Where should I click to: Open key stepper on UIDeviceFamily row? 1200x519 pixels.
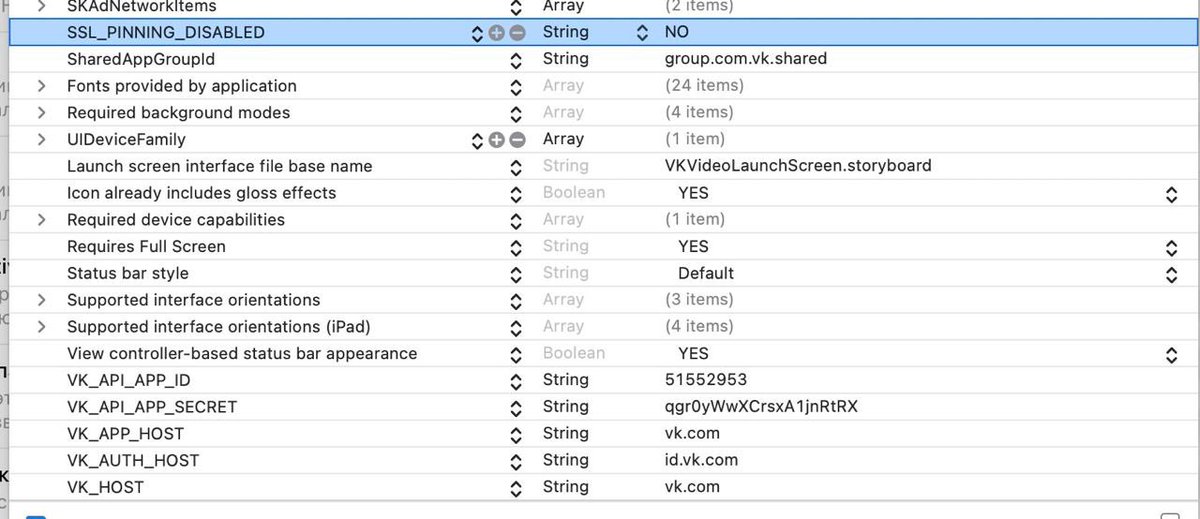point(478,140)
